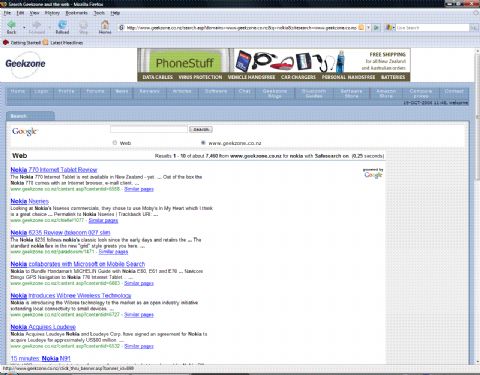Open the Bookmarks menu
This screenshot has width=480, height=375.
[76, 13]
